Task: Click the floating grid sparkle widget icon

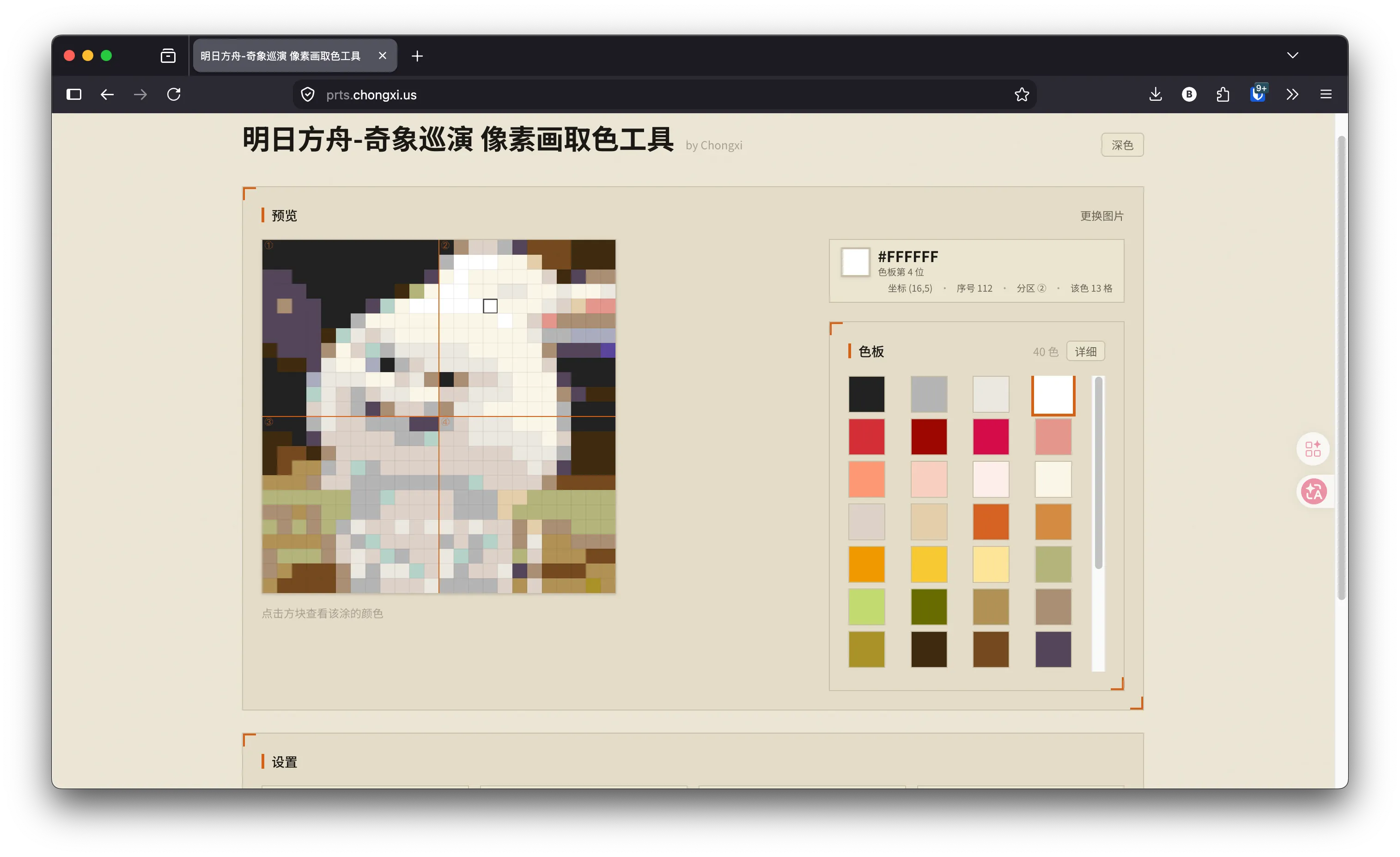Action: click(1313, 449)
